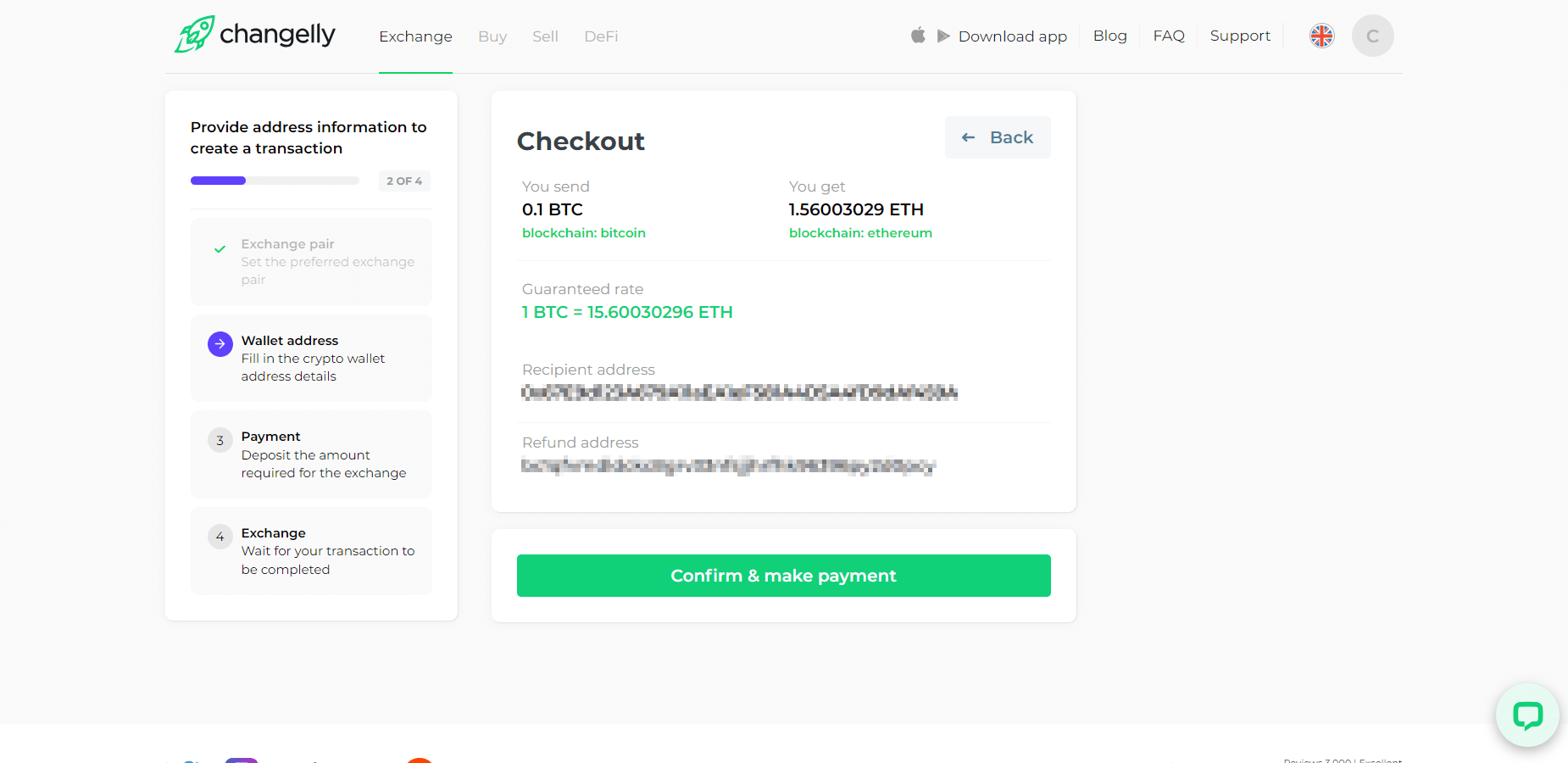The image size is (1568, 763).
Task: Click the Wallet address step arrow icon
Action: [220, 344]
